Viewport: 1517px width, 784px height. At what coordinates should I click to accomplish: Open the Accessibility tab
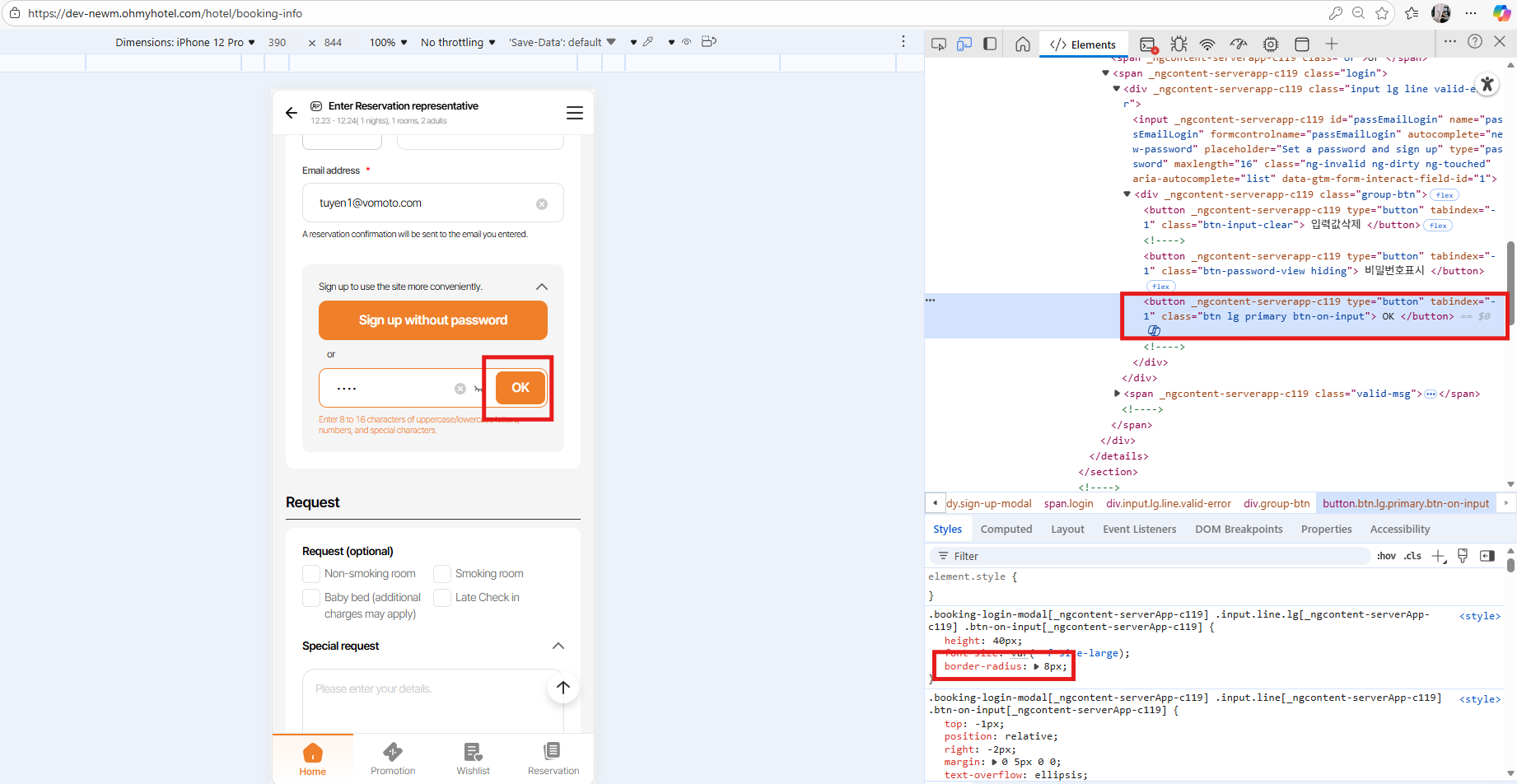[1400, 530]
